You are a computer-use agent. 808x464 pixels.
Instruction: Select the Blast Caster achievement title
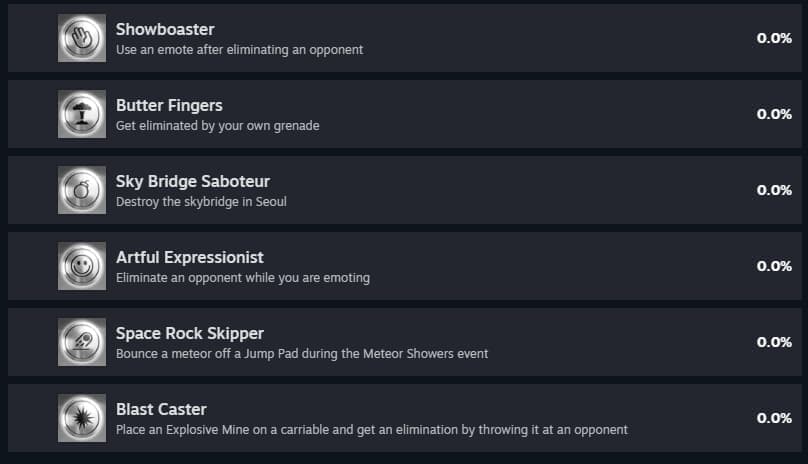click(161, 409)
